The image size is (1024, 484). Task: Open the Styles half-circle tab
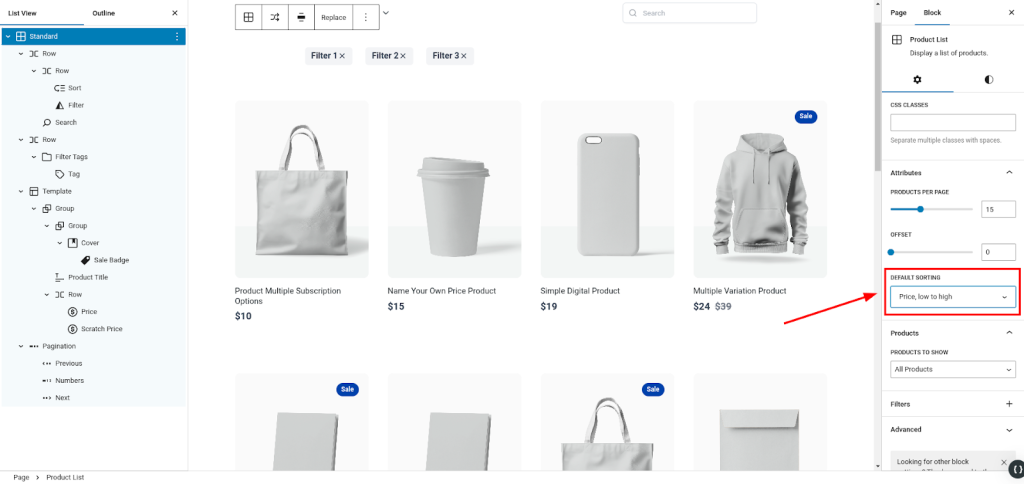pos(989,80)
